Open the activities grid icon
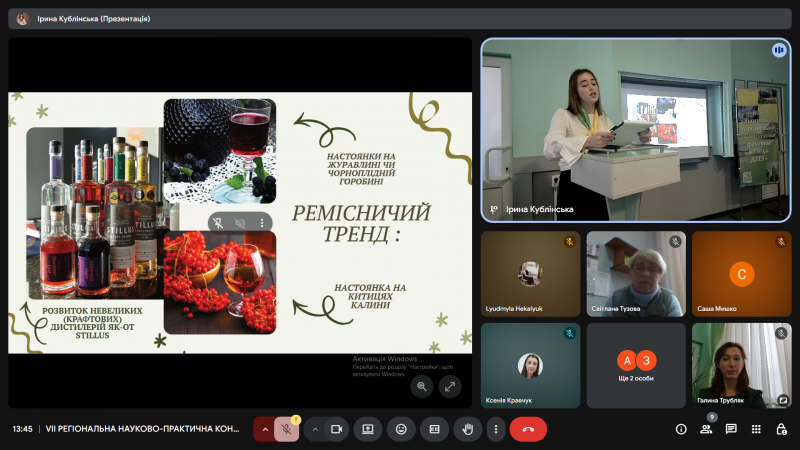The image size is (800, 450). pos(757,429)
